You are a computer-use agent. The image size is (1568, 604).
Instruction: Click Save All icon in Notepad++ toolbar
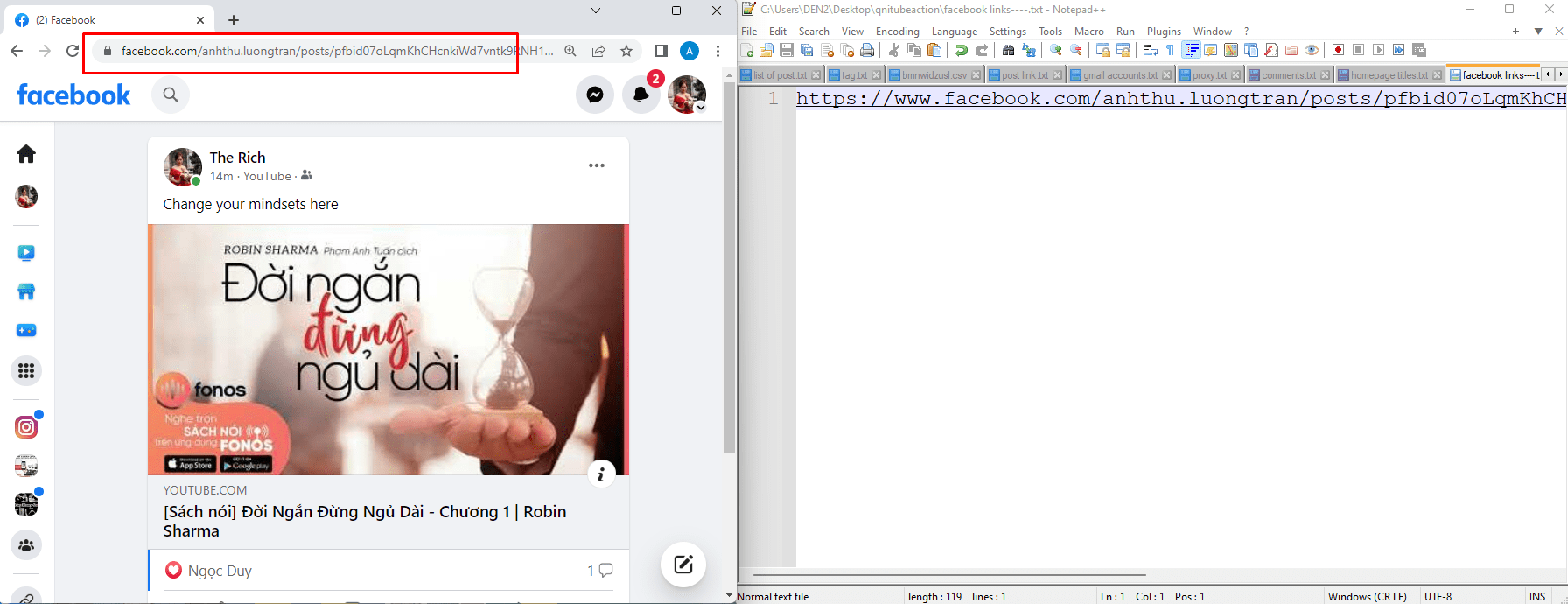pyautogui.click(x=806, y=50)
